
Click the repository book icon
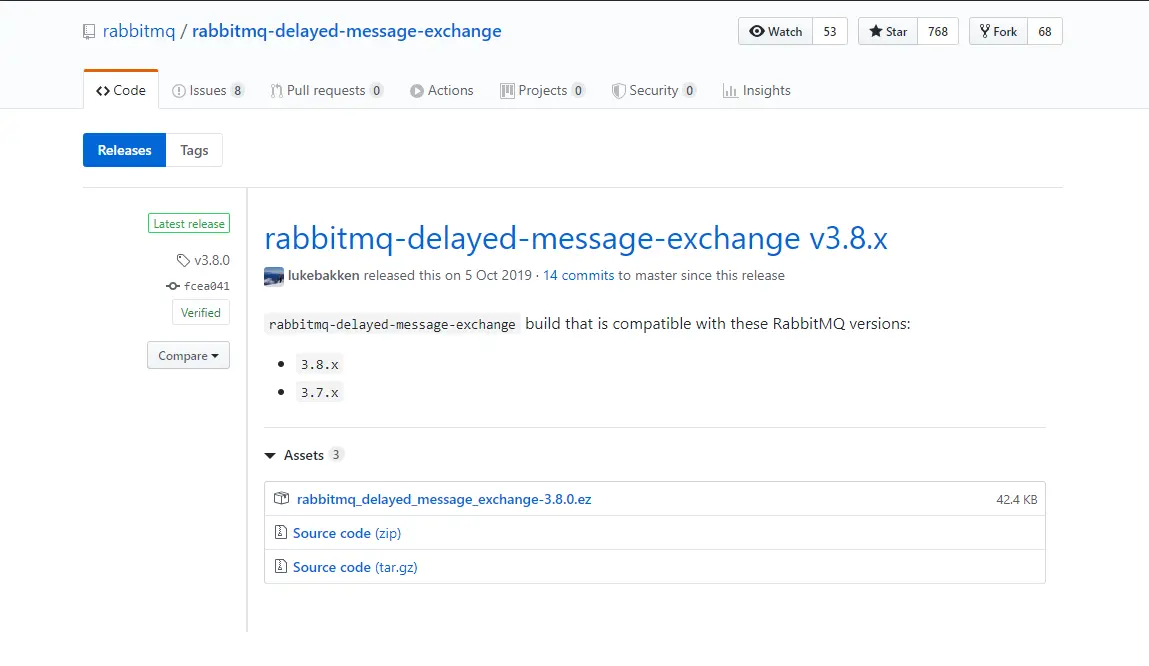point(89,32)
